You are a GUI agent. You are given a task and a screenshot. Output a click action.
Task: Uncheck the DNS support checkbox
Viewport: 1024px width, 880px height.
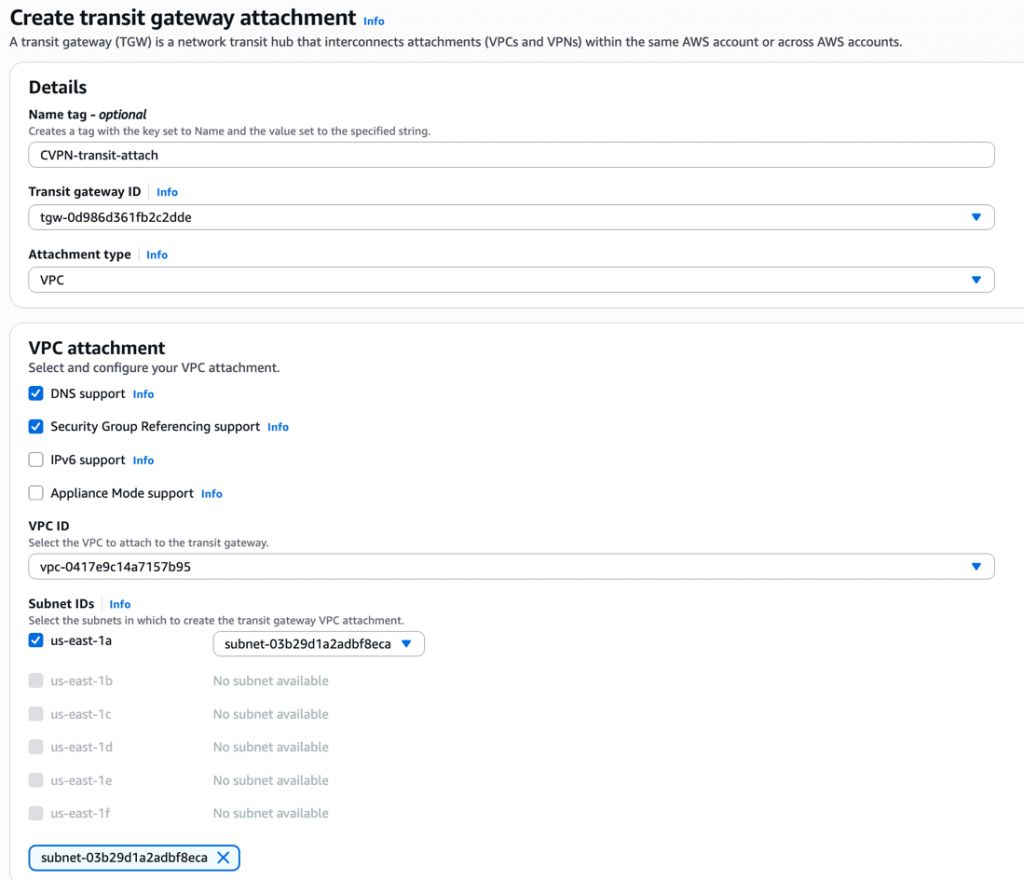[x=36, y=394]
